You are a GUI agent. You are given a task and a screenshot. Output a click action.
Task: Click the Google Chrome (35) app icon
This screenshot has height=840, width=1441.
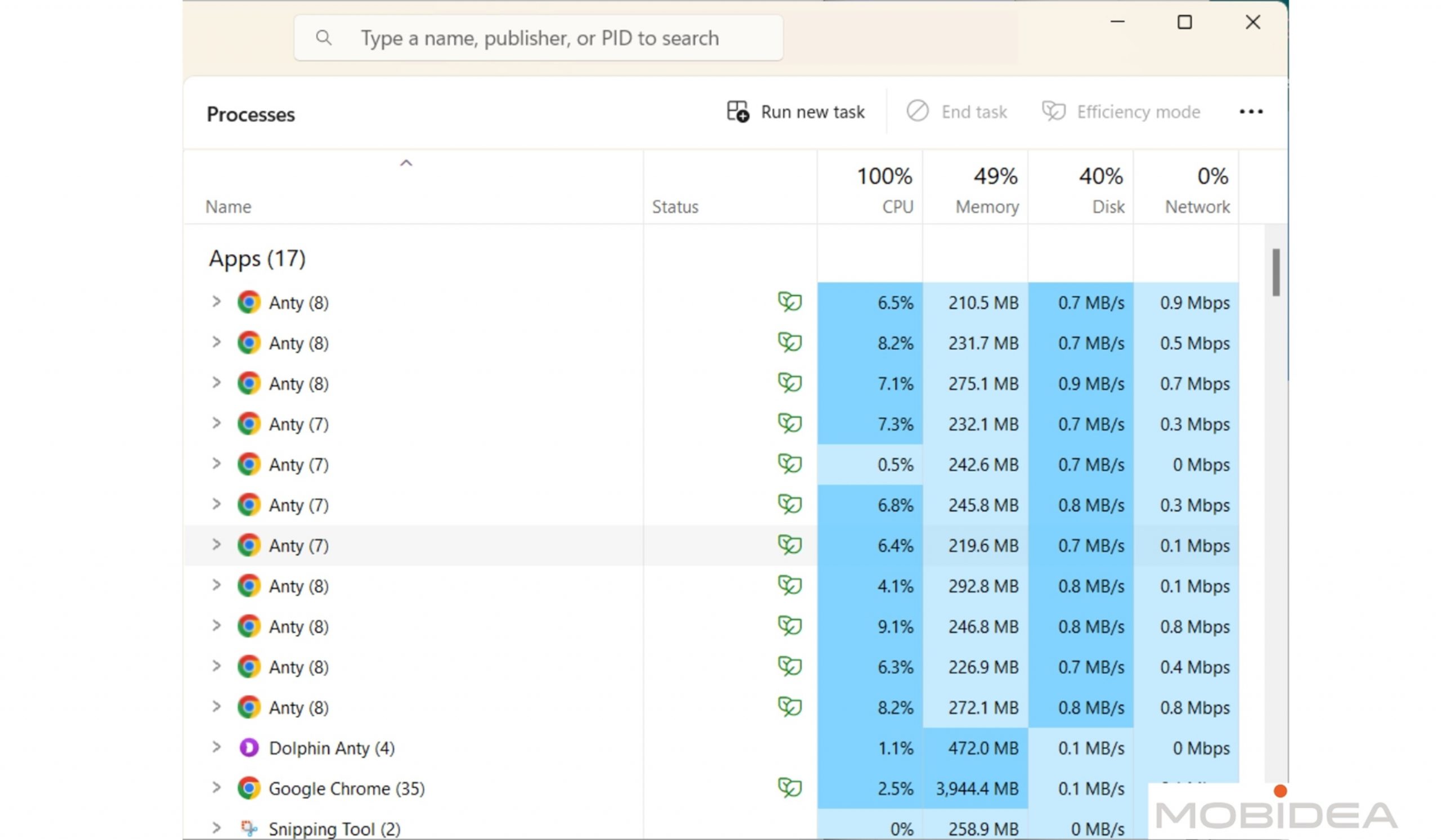click(249, 789)
